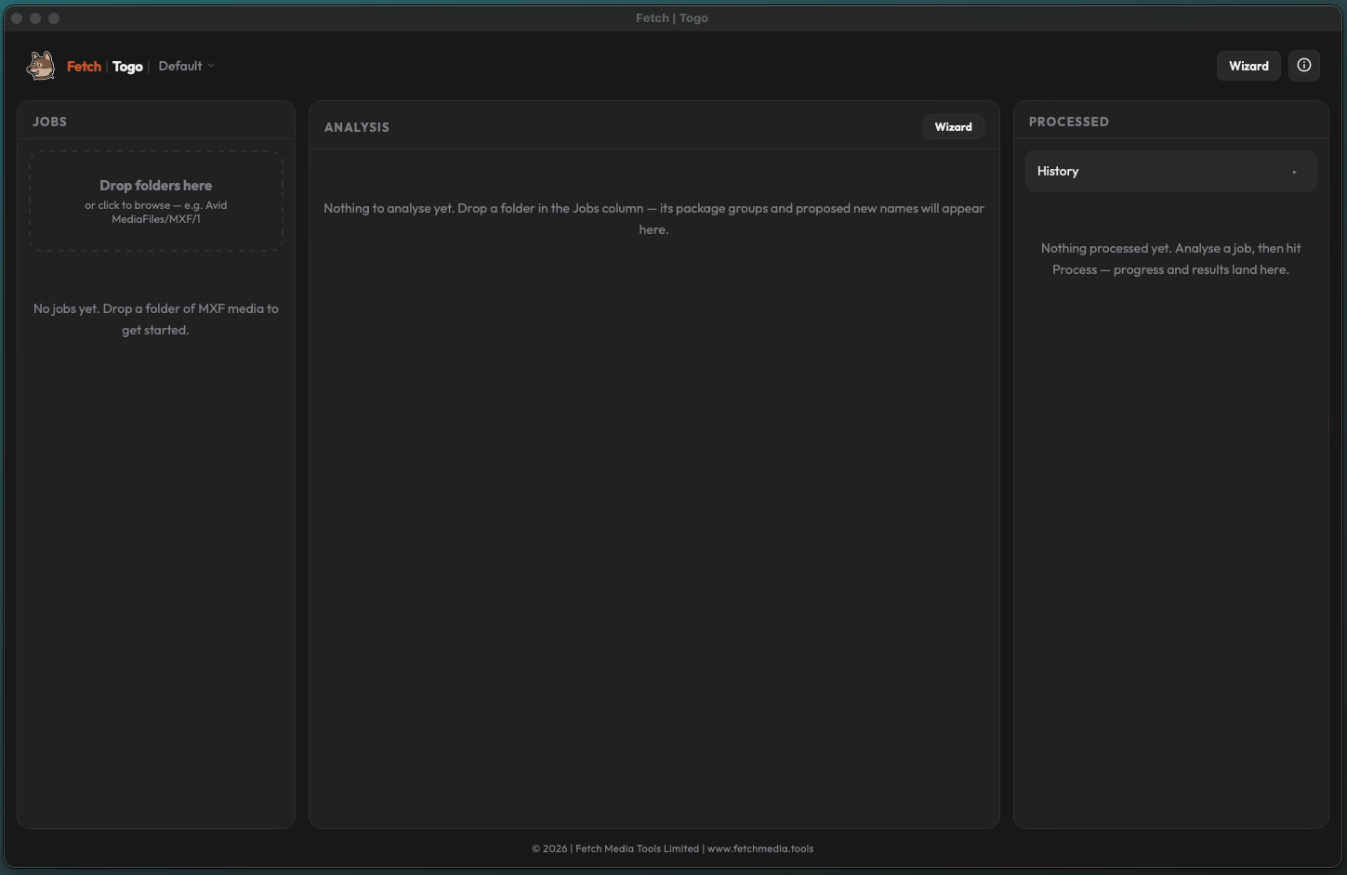Click the window title 'Fetch | Togo'
Viewport: 1347px width, 875px height.
tap(672, 18)
